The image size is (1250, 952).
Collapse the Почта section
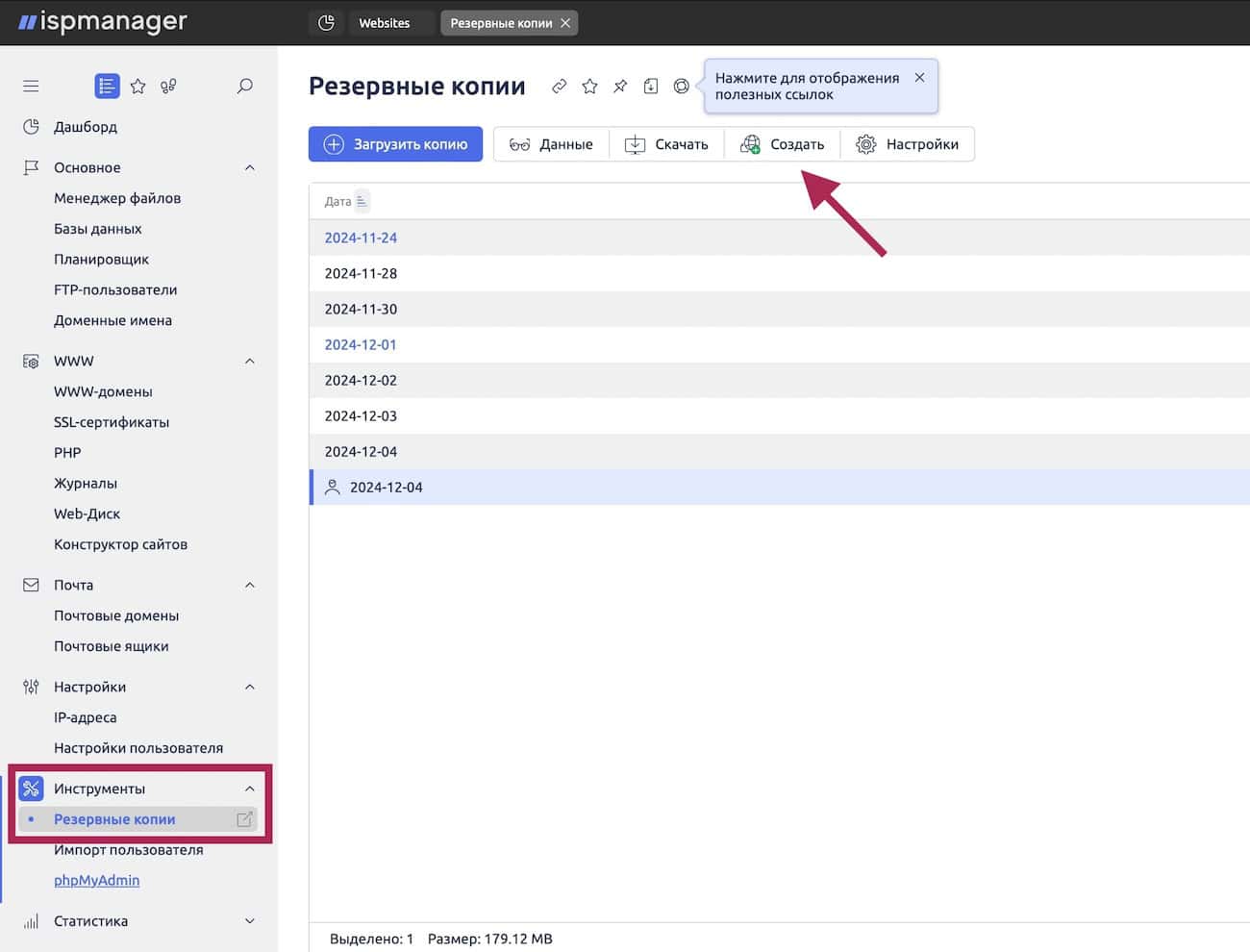click(x=250, y=585)
